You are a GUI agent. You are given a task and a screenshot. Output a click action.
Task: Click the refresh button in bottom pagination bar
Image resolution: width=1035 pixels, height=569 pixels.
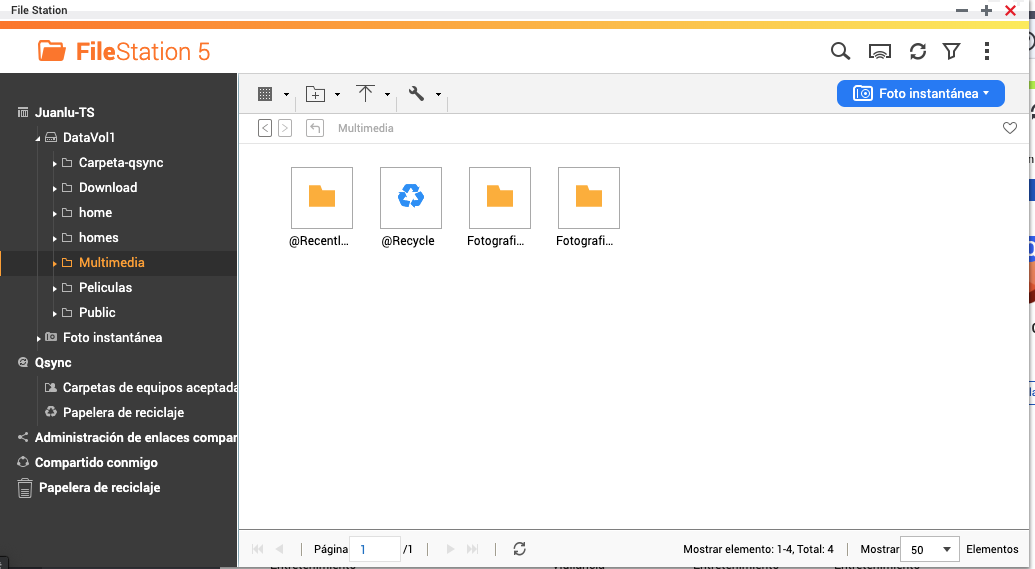[x=519, y=549]
